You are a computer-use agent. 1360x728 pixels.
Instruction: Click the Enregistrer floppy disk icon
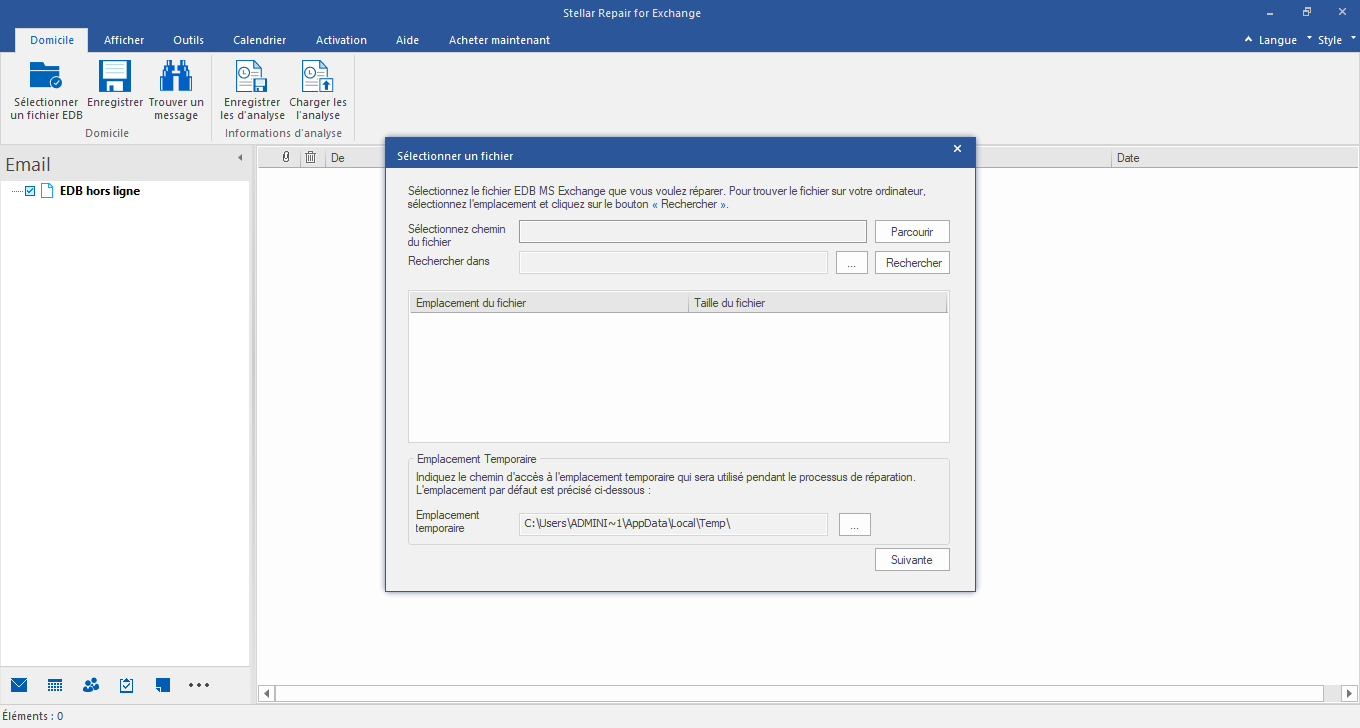tap(115, 78)
